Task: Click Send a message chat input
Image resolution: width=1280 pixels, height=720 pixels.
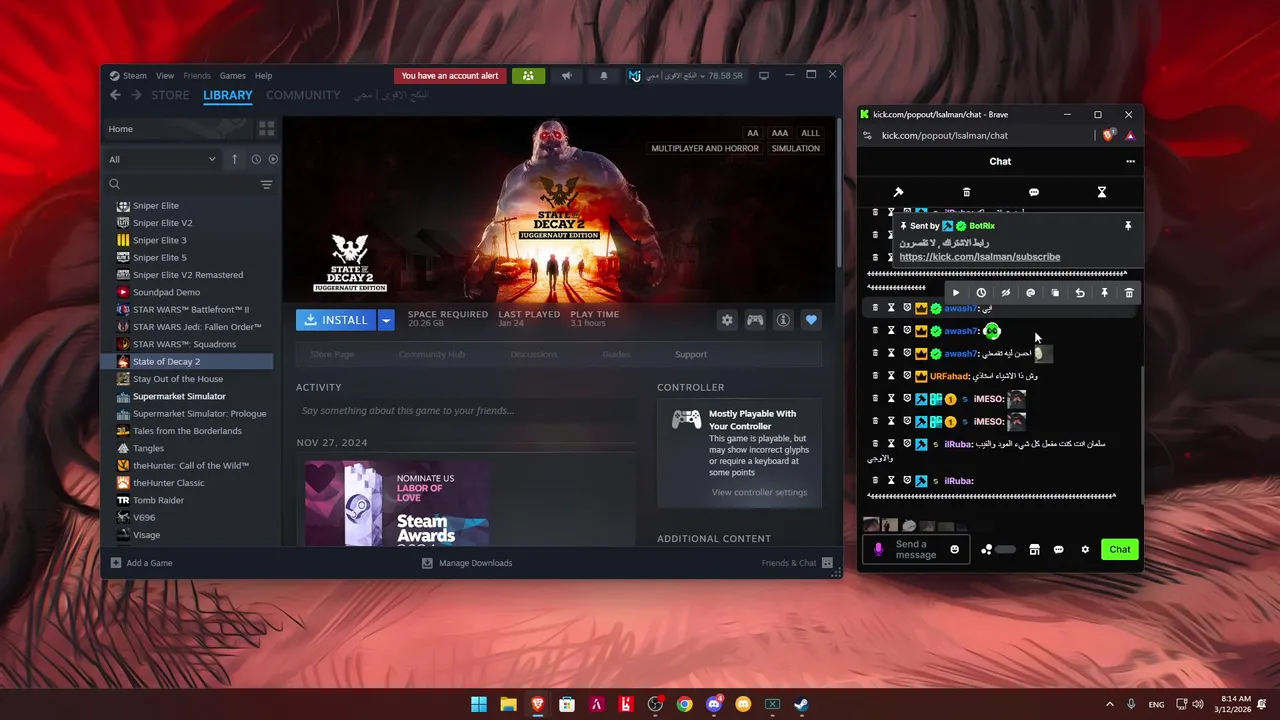Action: pyautogui.click(x=915, y=549)
